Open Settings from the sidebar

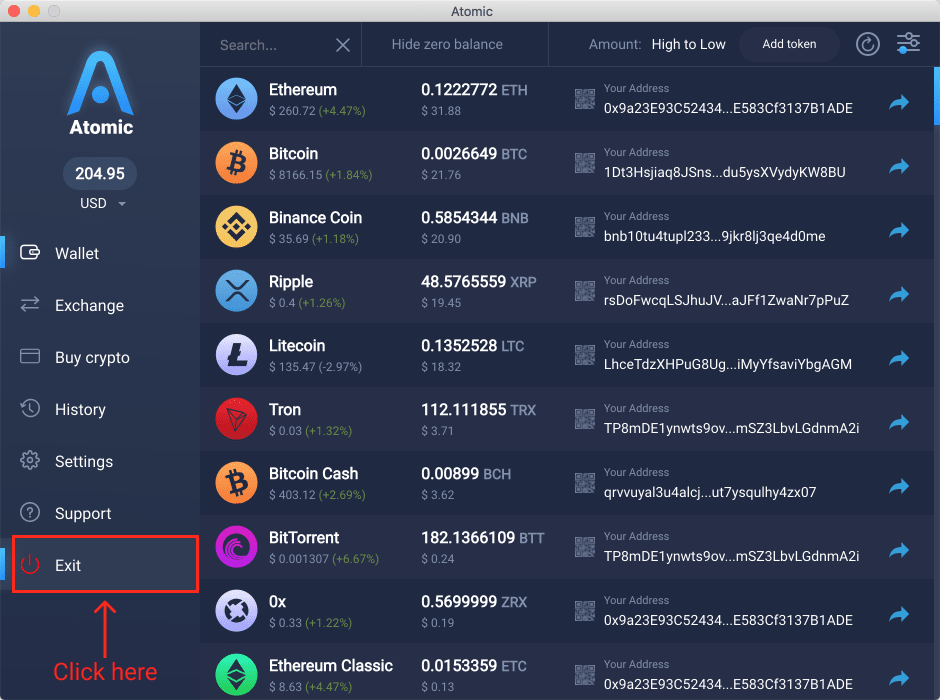pyautogui.click(x=83, y=462)
